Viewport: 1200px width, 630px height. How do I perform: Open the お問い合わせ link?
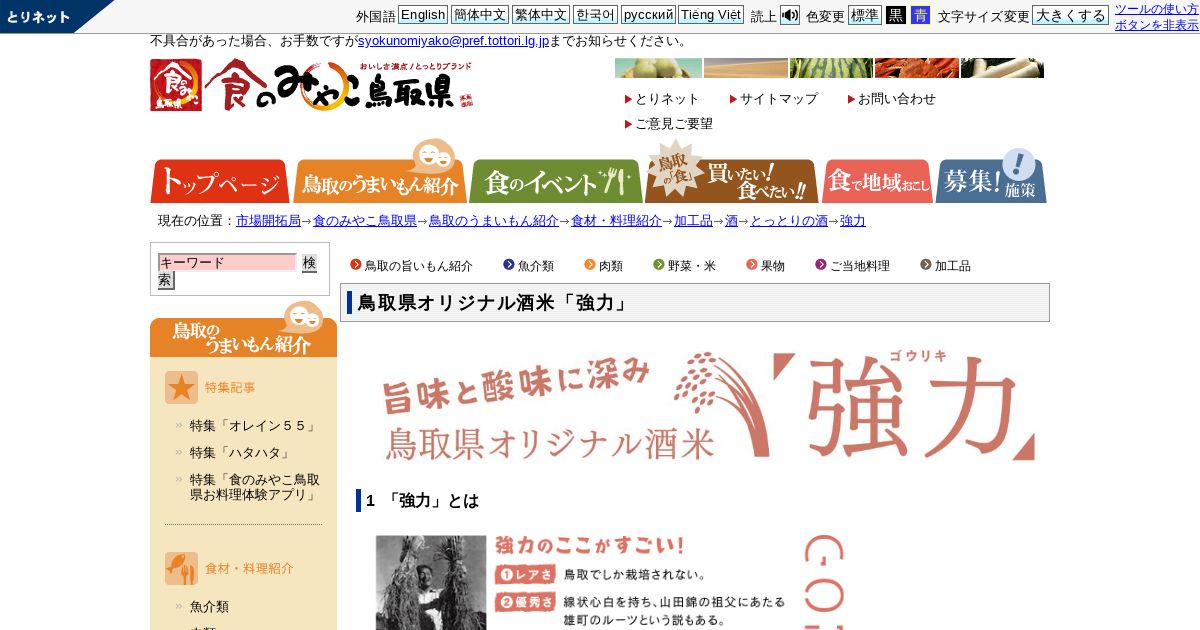(x=896, y=99)
